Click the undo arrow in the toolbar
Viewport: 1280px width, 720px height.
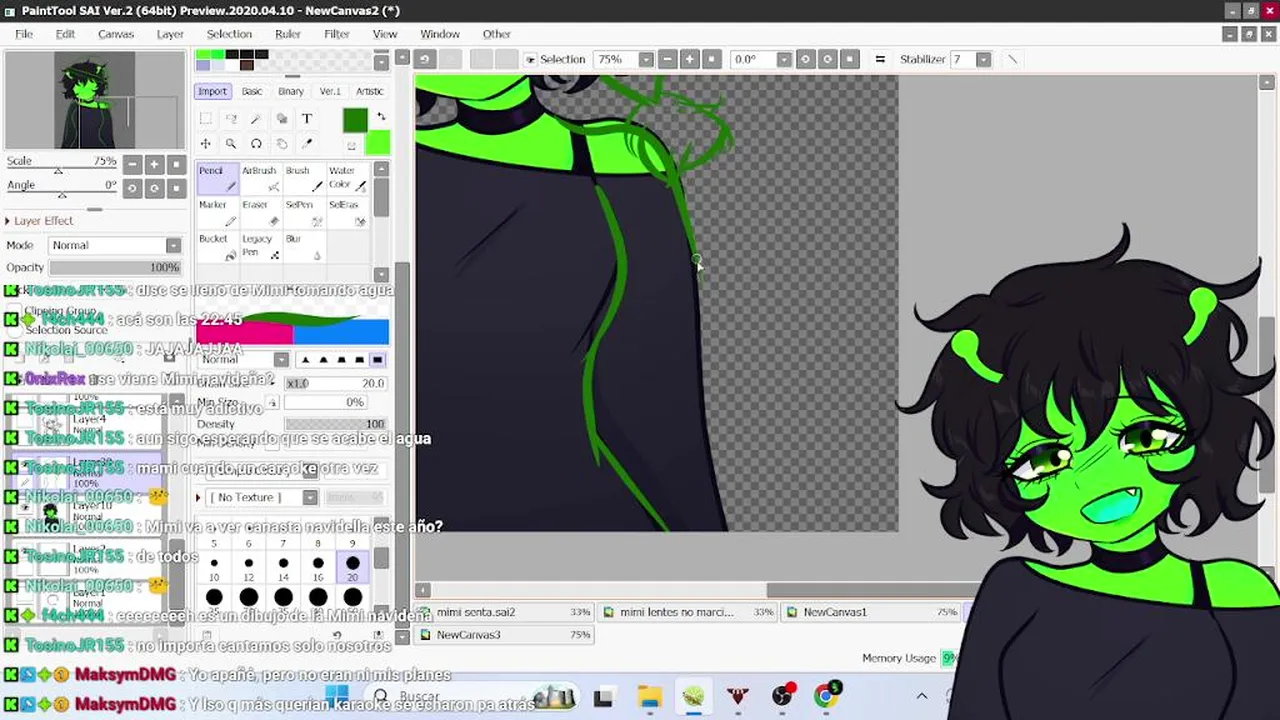coord(424,59)
